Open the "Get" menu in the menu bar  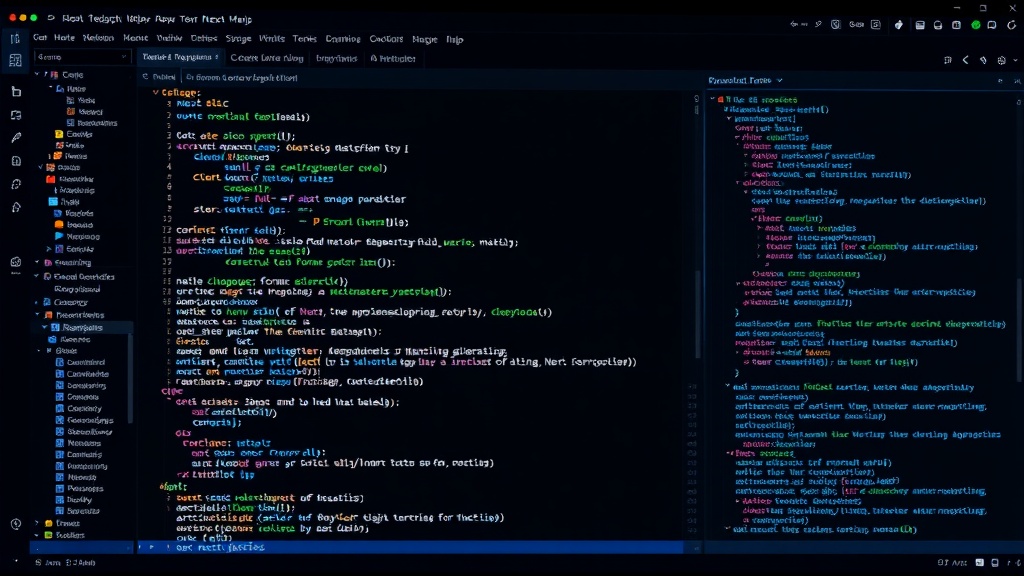tap(40, 38)
